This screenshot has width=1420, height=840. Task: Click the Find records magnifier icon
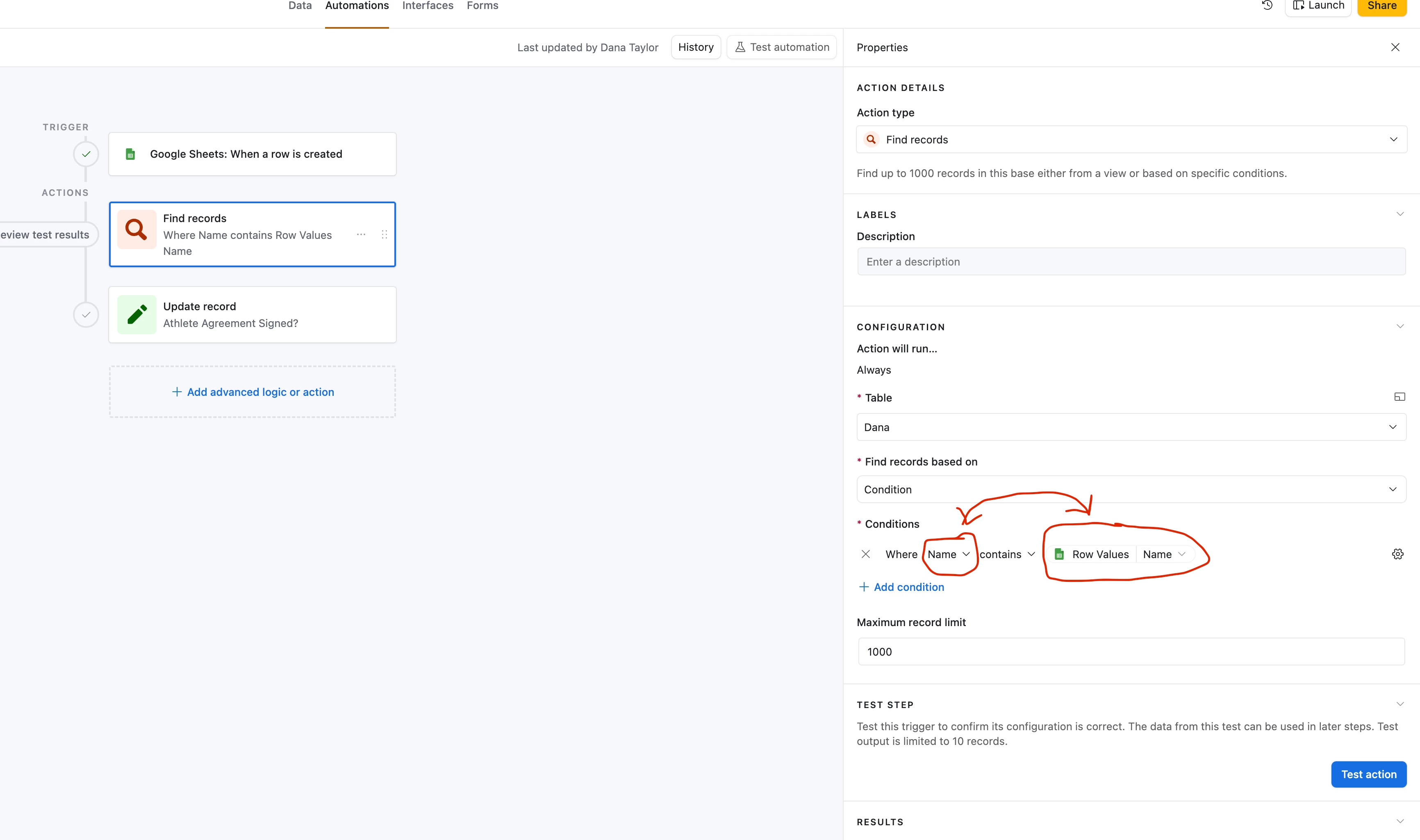137,229
